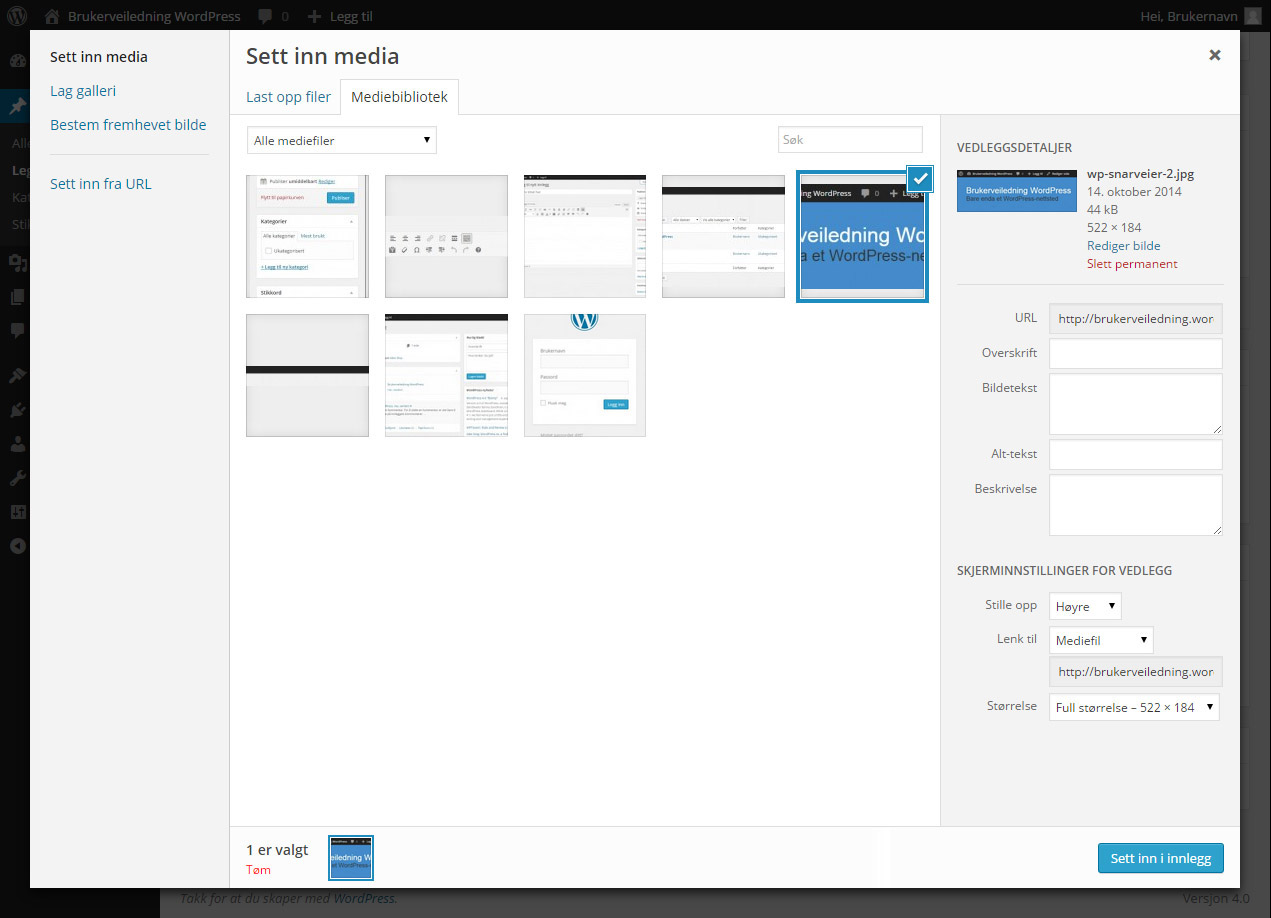Select the post editor screenshot thumbnail
The width and height of the screenshot is (1271, 918).
click(x=585, y=236)
